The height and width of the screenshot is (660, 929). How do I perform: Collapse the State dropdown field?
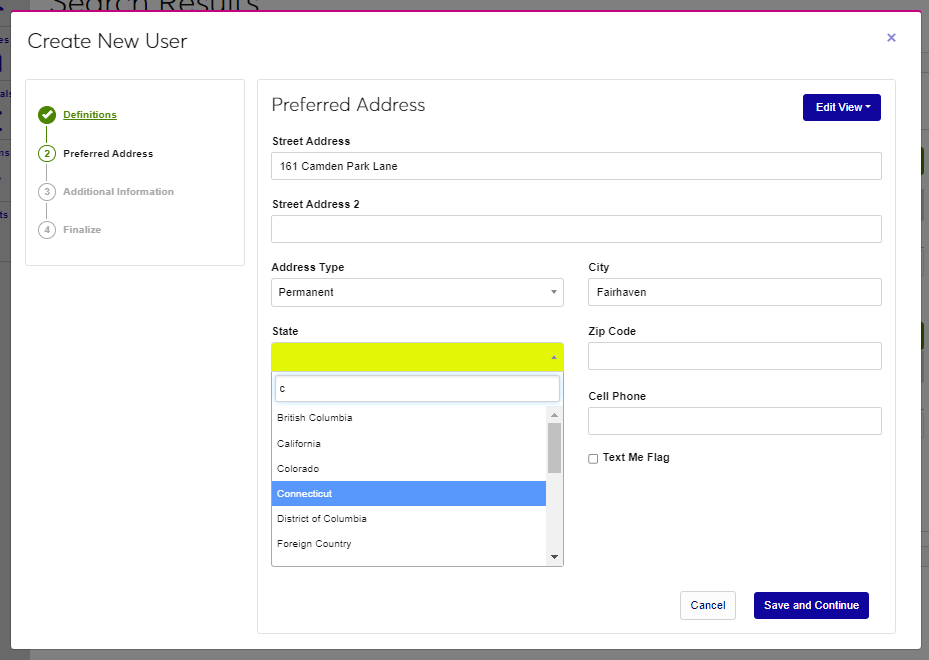coord(417,356)
